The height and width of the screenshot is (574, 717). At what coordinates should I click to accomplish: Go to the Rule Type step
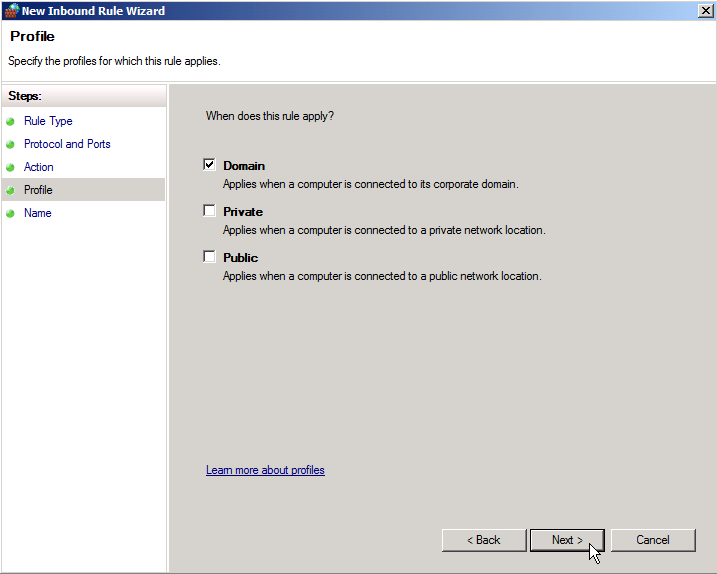click(48, 121)
